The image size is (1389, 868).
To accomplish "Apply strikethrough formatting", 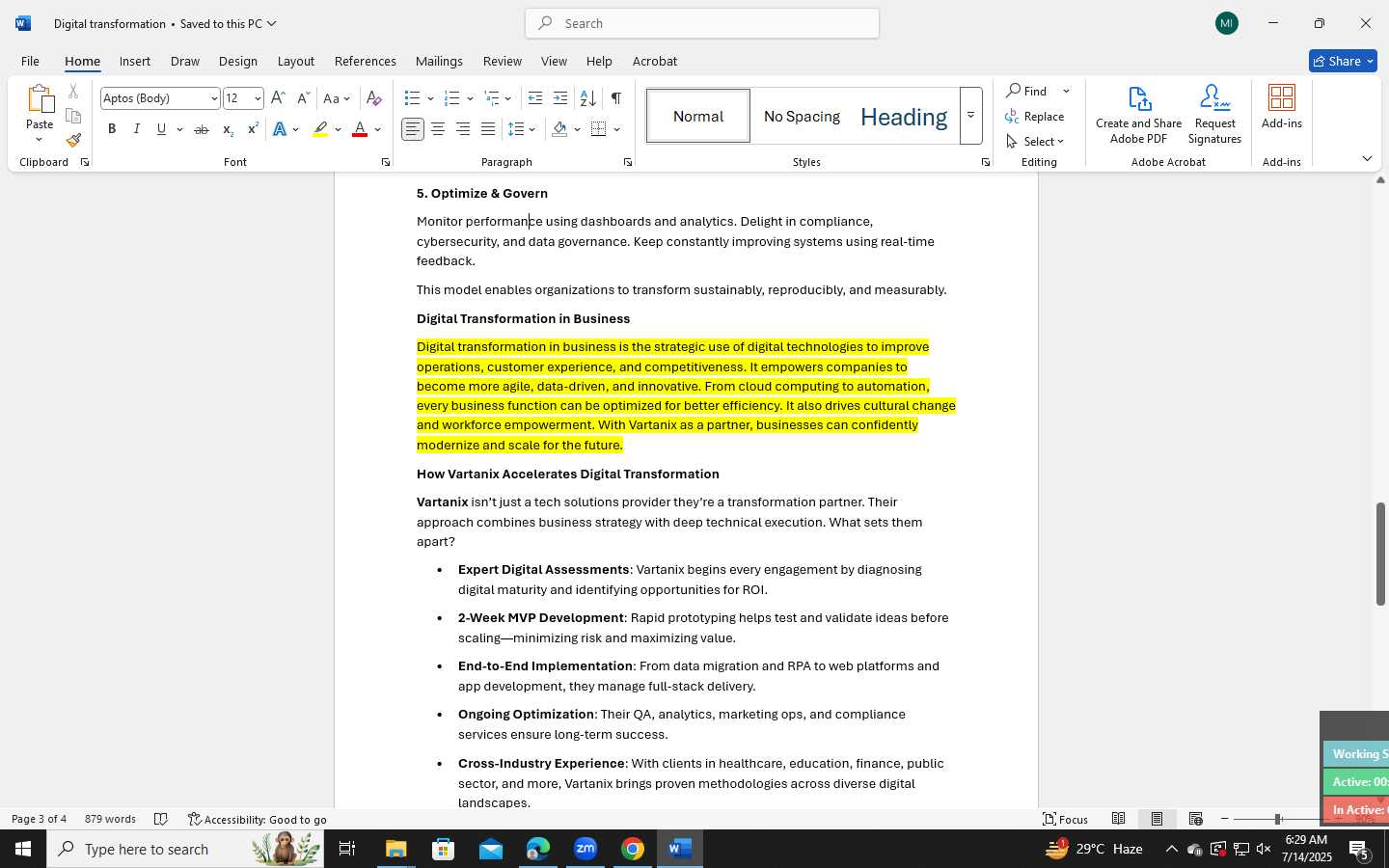I will pyautogui.click(x=202, y=129).
